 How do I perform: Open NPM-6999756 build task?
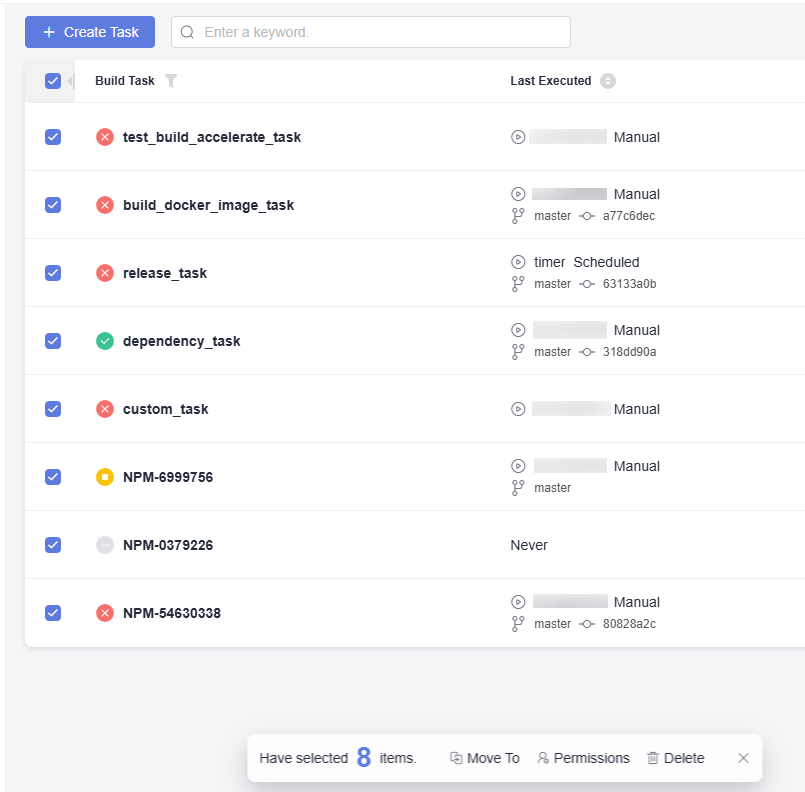point(168,477)
